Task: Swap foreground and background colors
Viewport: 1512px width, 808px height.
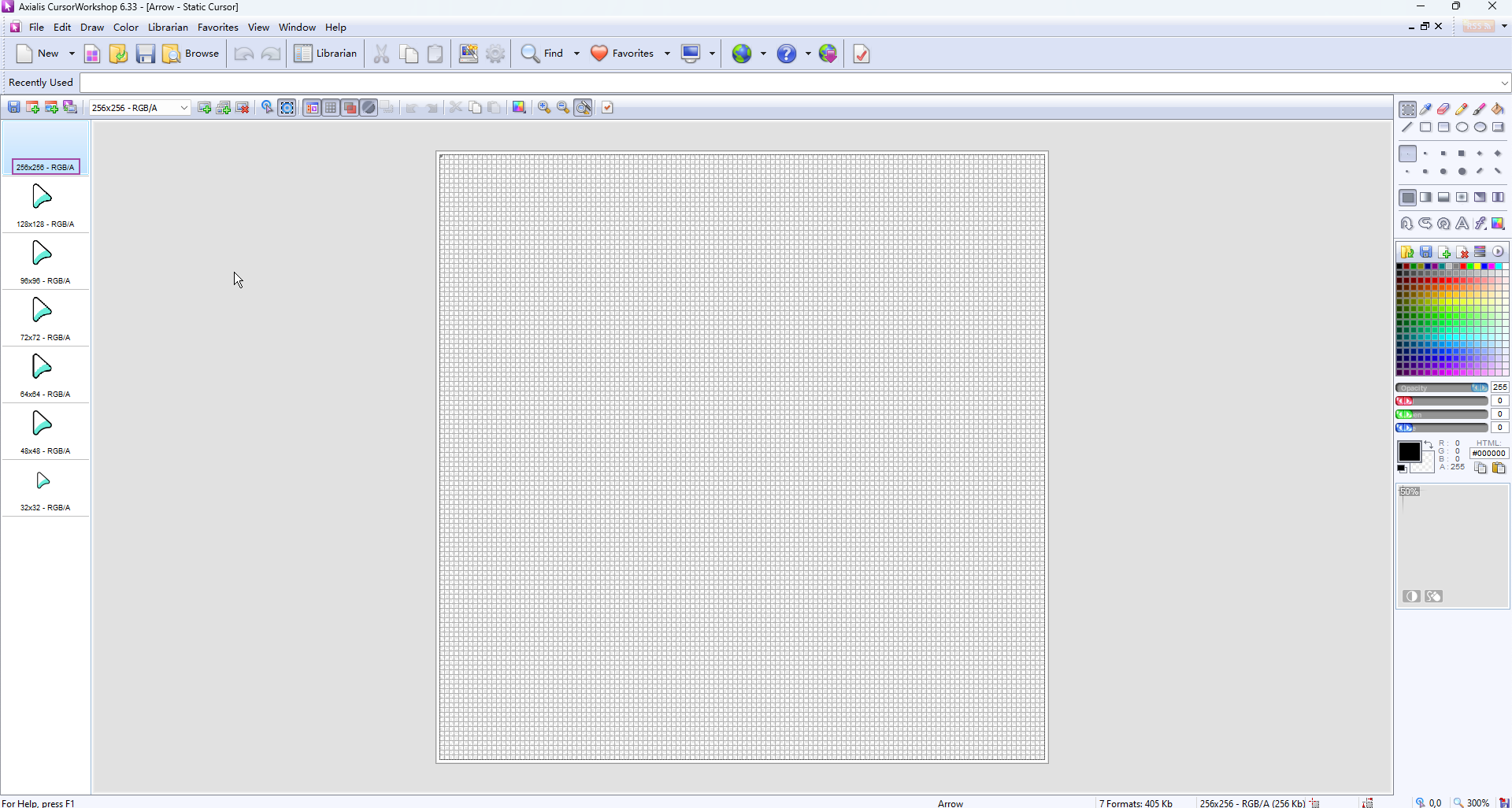Action: pos(1429,446)
